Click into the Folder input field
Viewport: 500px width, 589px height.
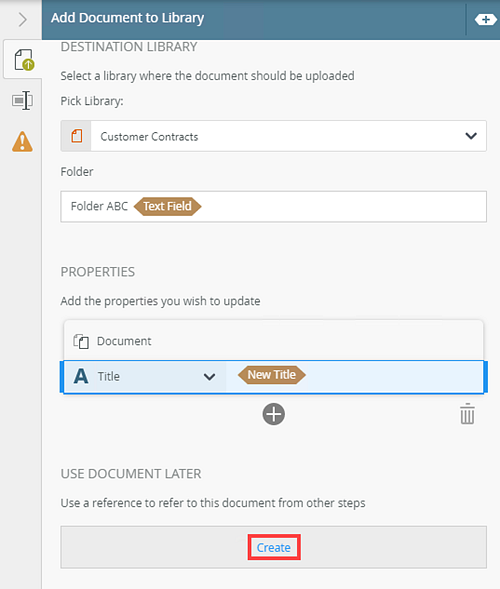coord(273,207)
